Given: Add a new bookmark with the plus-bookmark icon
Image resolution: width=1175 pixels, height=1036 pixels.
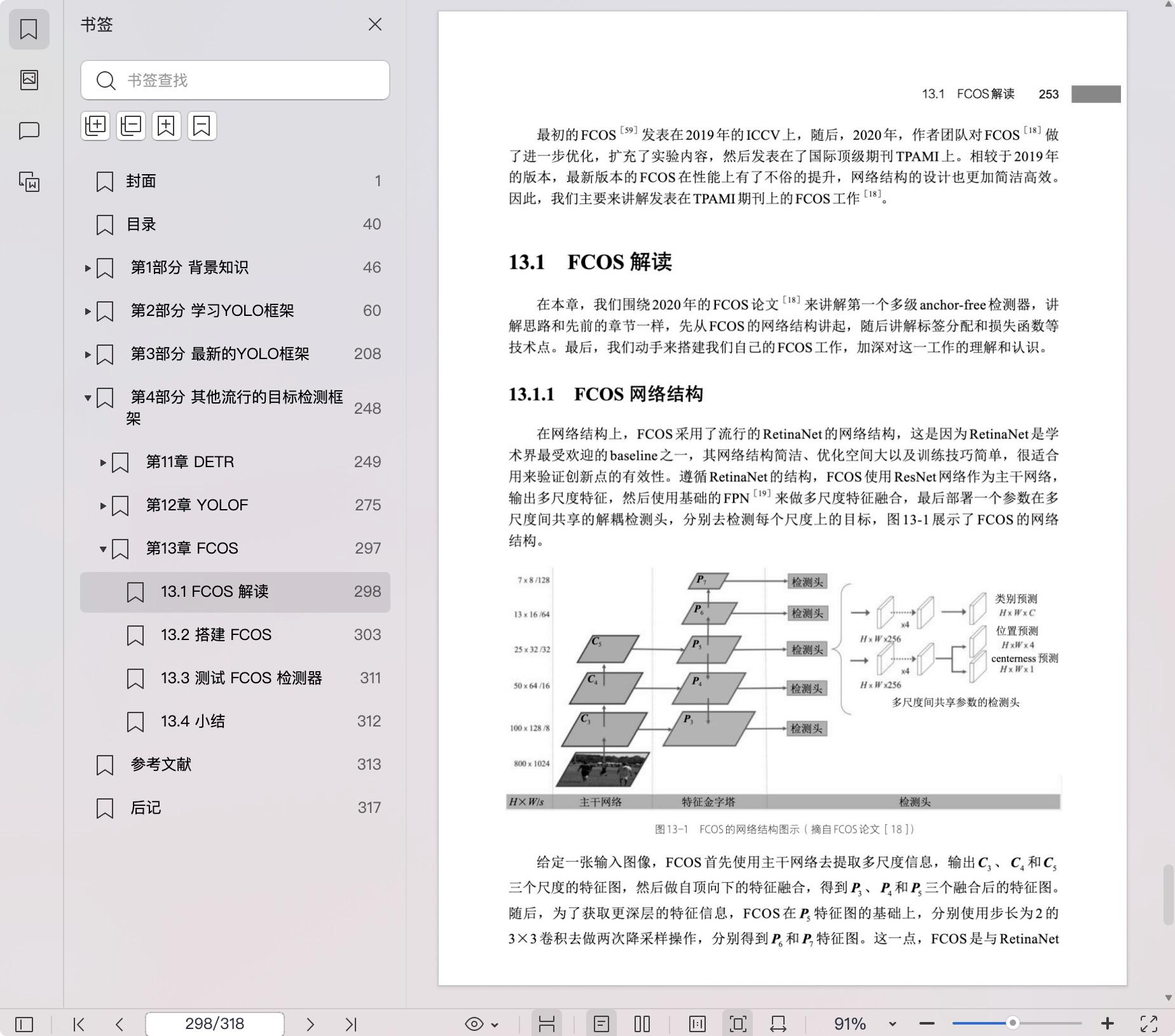Looking at the screenshot, I should coord(167,125).
